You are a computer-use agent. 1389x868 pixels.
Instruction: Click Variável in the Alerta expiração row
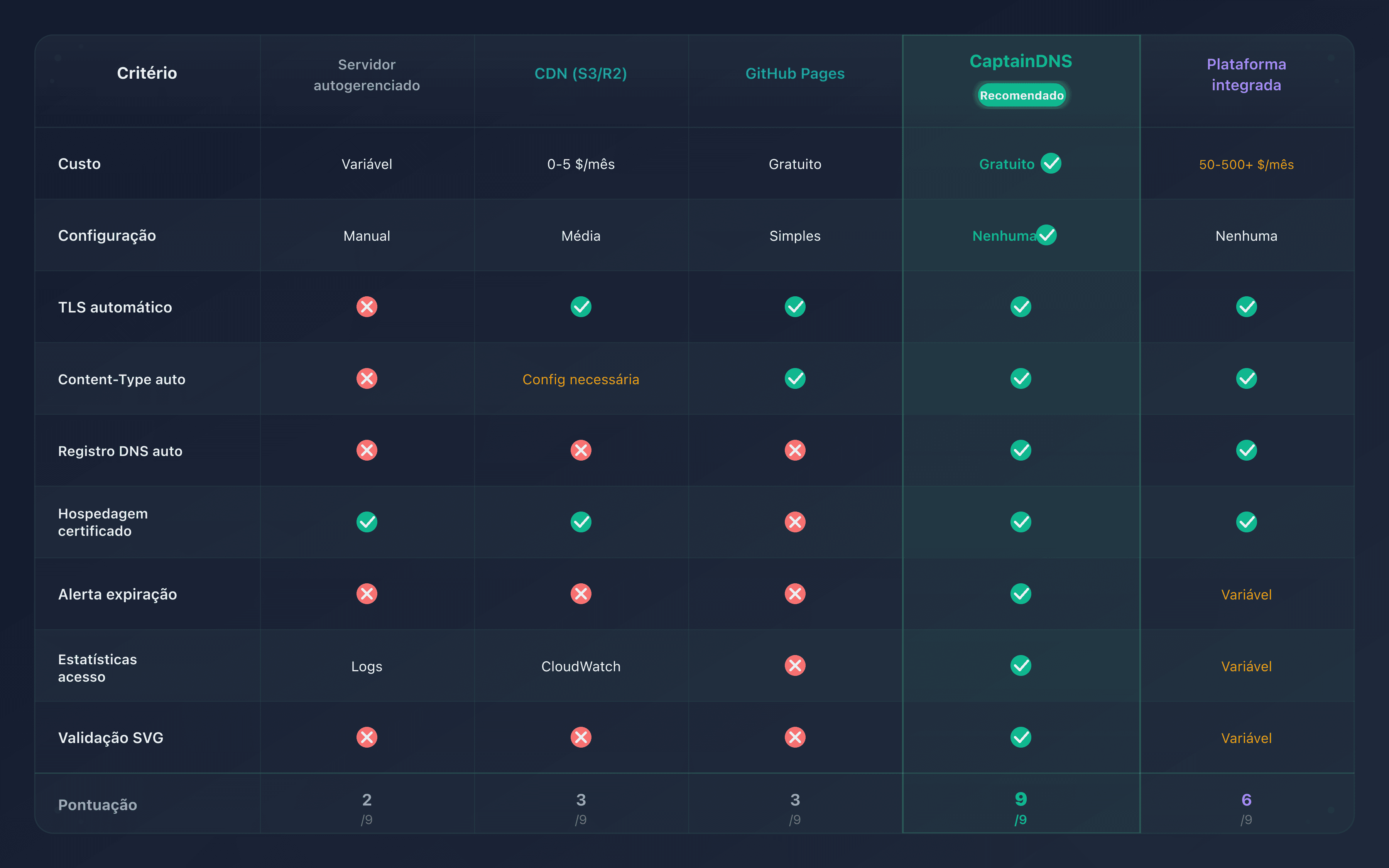pos(1246,595)
